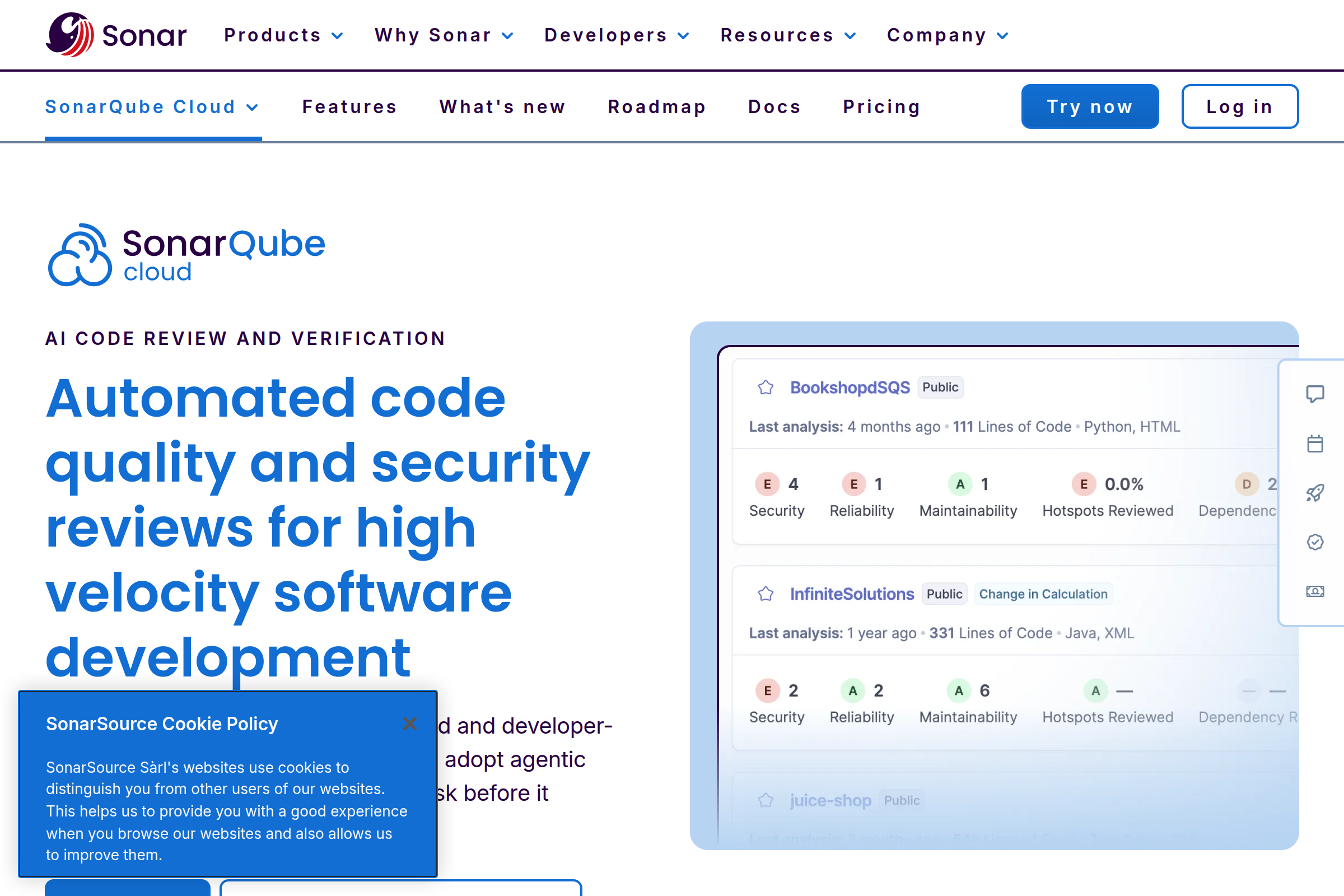
Task: Click the rocket sidebar icon
Action: [x=1315, y=493]
